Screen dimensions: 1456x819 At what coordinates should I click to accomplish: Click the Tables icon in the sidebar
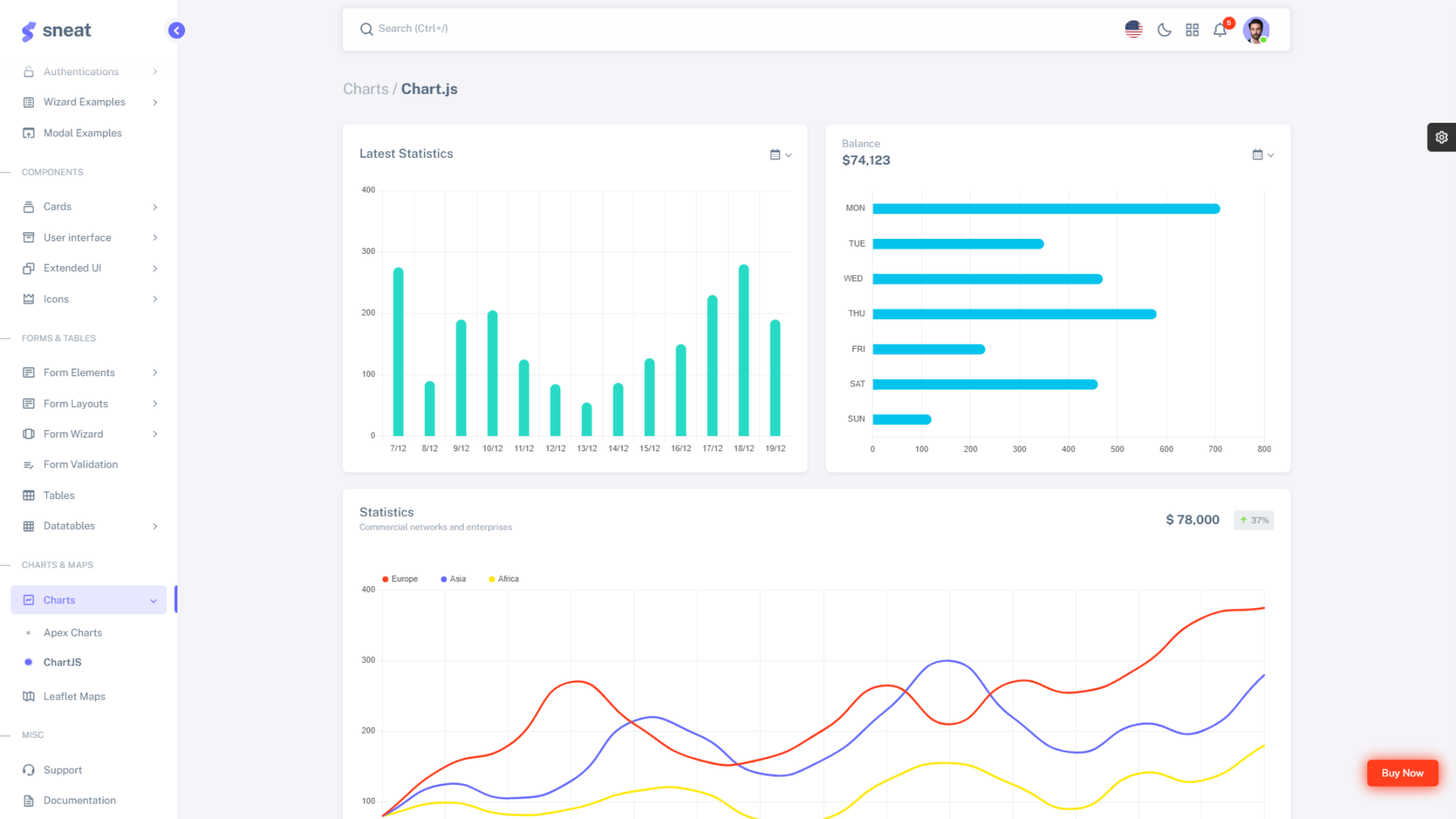pyautogui.click(x=28, y=495)
